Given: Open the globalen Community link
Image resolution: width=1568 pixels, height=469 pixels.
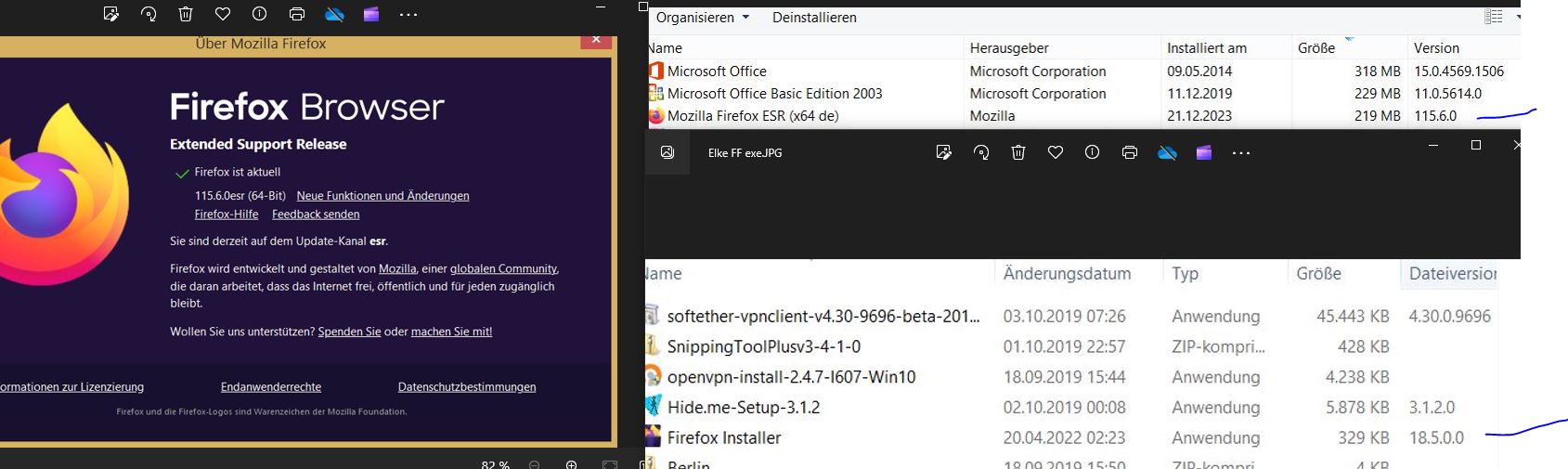Looking at the screenshot, I should click(503, 269).
